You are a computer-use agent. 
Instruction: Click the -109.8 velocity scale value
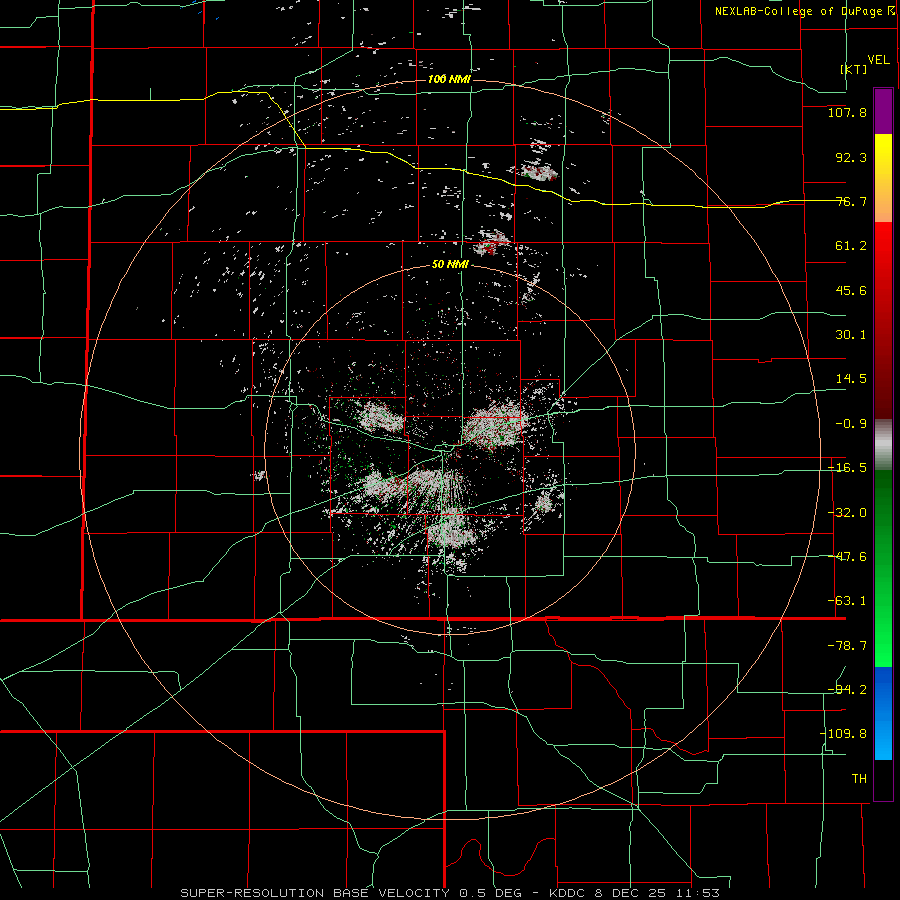(843, 734)
